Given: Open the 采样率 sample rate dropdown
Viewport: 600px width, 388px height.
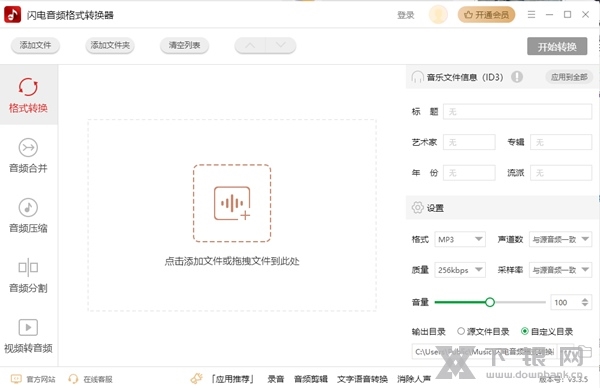Looking at the screenshot, I should pos(561,270).
